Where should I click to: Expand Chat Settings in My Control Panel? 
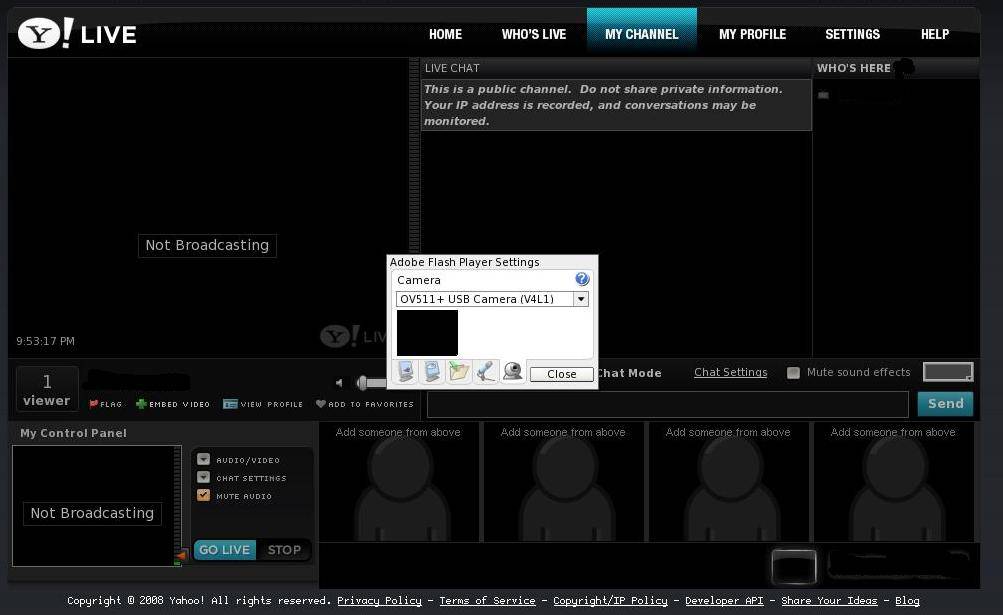203,477
